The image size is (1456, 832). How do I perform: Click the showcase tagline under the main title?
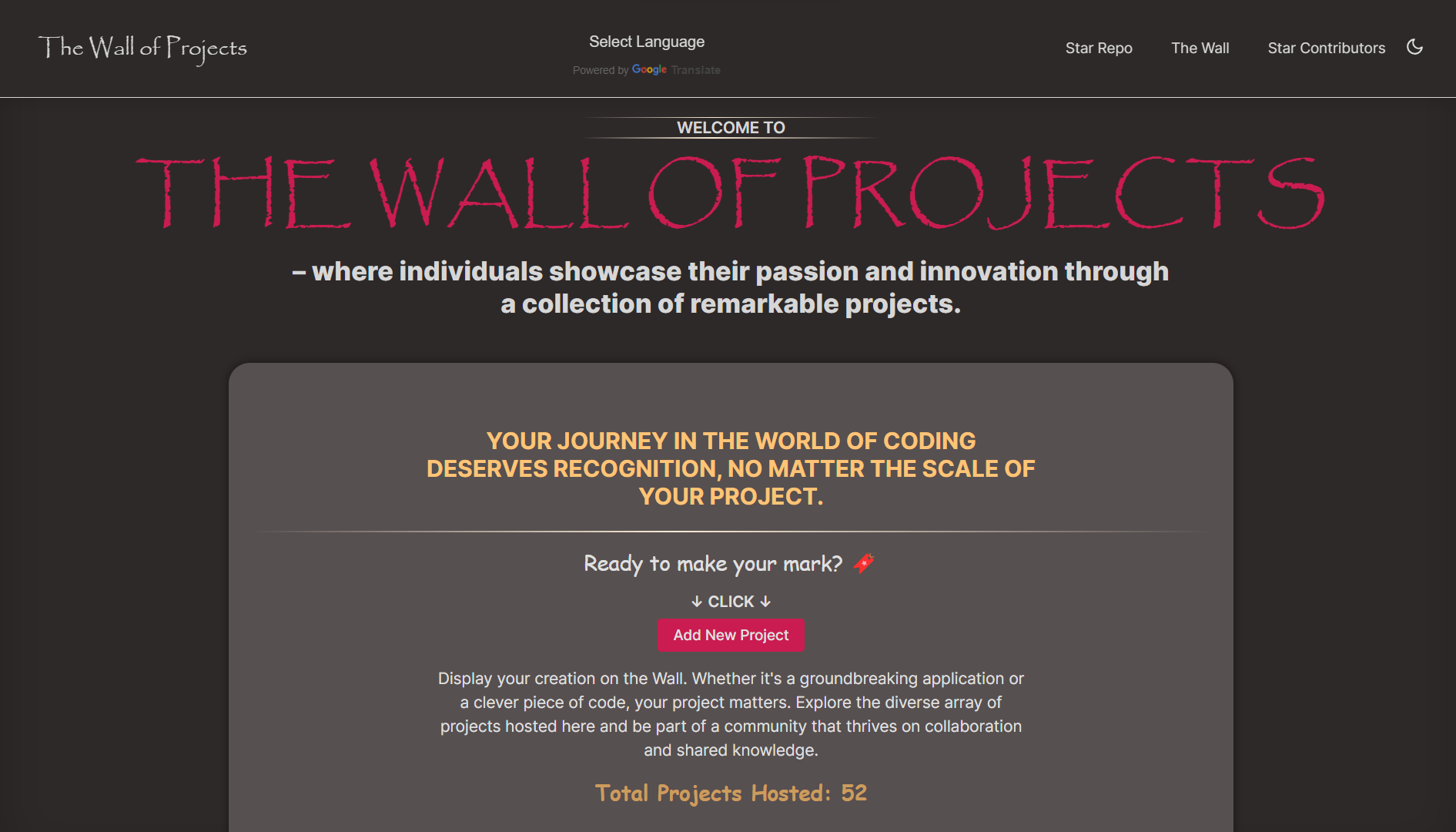[731, 287]
